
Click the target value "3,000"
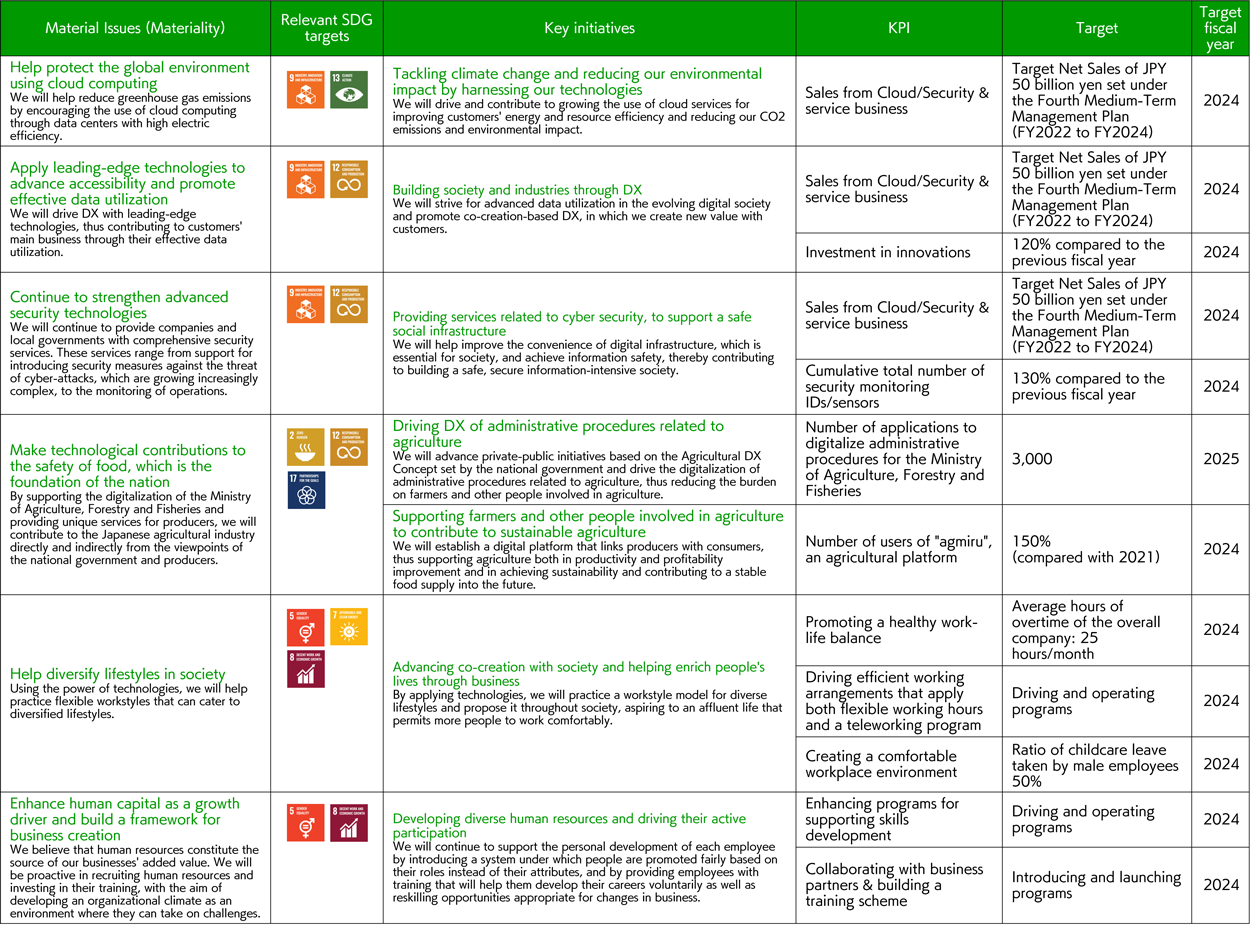(x=1032, y=460)
